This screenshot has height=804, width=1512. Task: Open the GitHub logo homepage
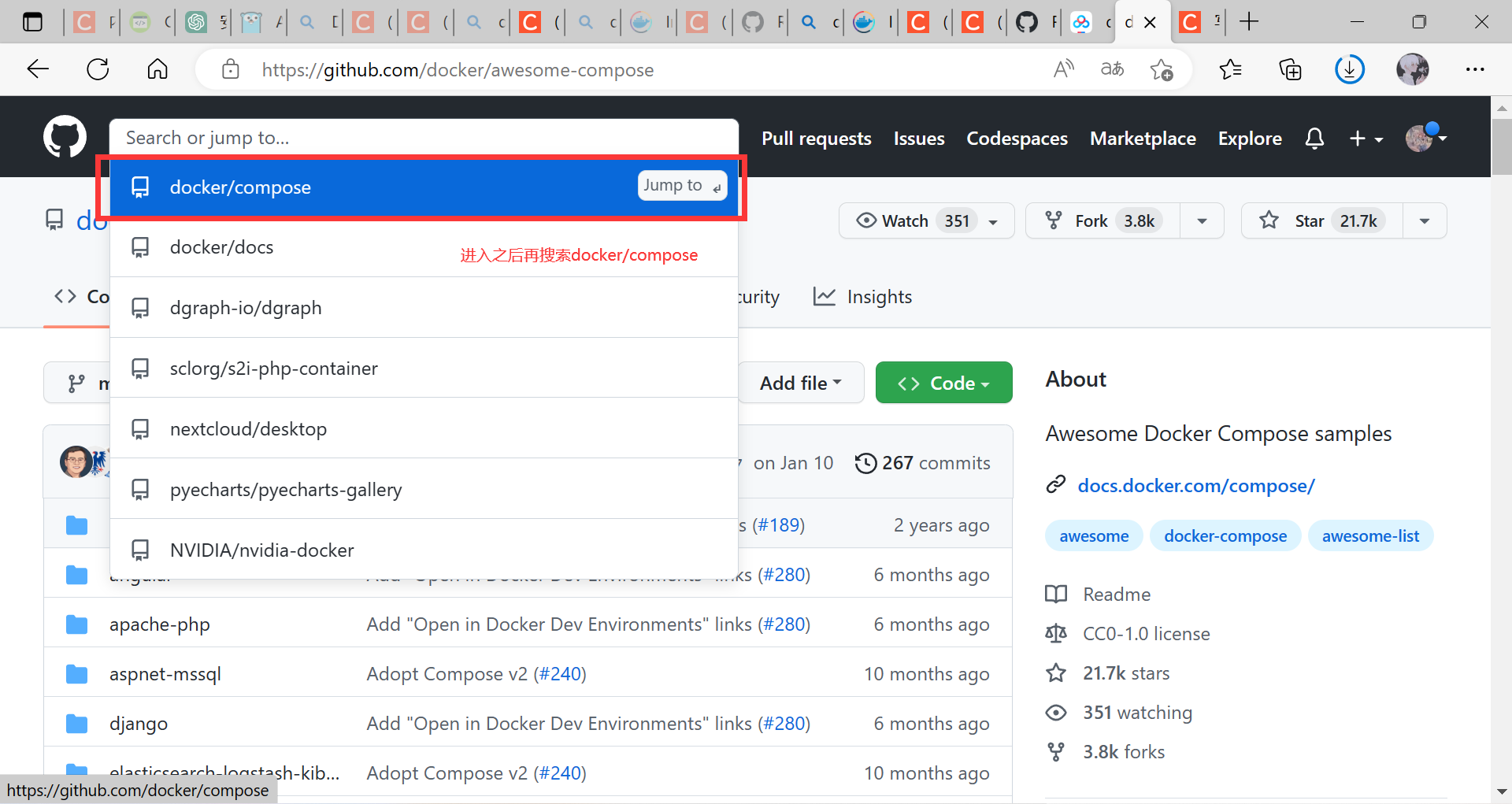point(65,137)
